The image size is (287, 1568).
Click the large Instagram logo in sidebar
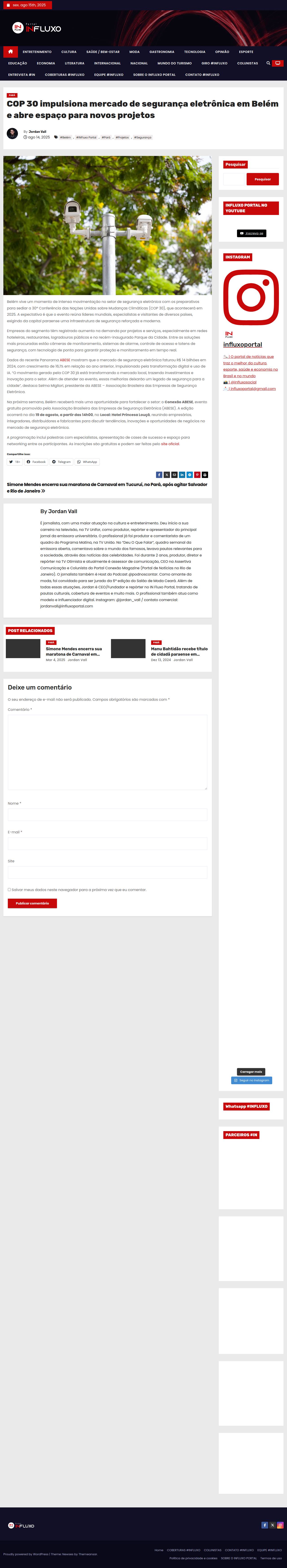(251, 297)
